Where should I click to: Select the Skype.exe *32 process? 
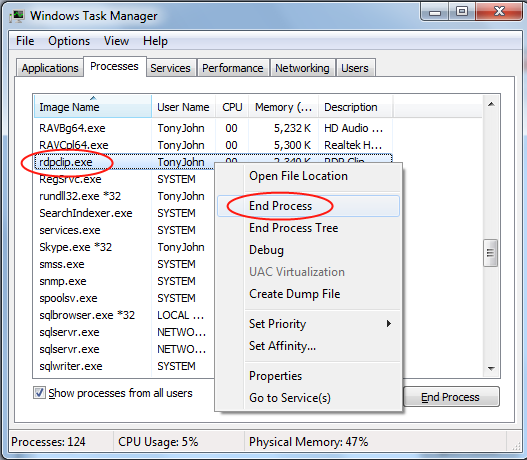click(76, 247)
